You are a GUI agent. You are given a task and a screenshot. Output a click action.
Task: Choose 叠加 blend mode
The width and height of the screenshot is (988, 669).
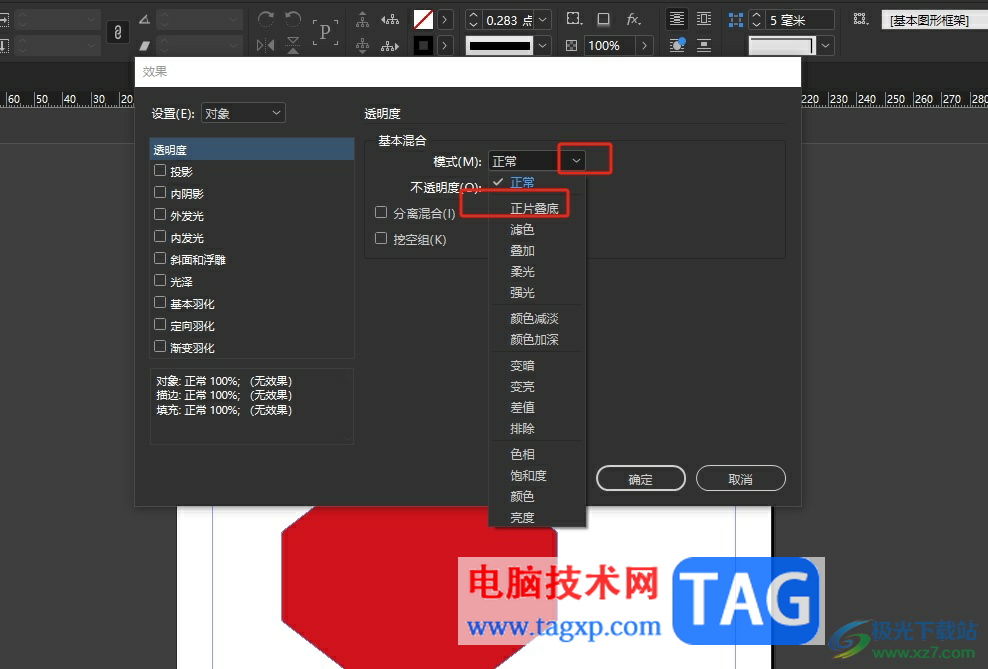(522, 251)
